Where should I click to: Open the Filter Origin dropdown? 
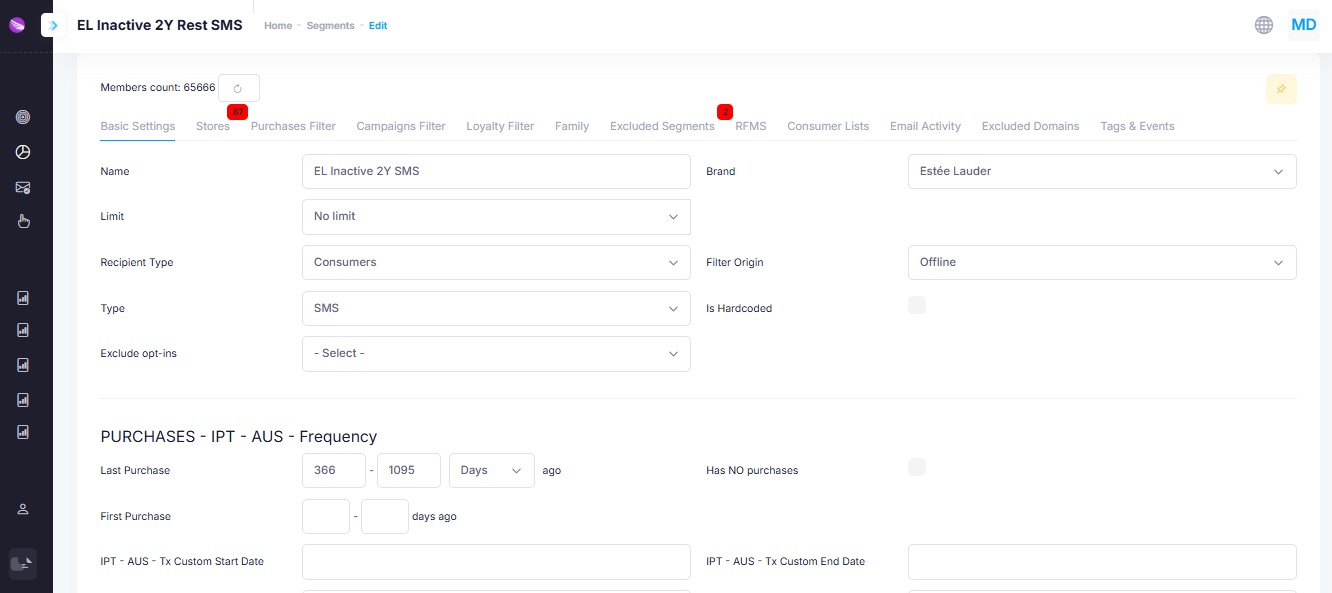click(x=1102, y=262)
